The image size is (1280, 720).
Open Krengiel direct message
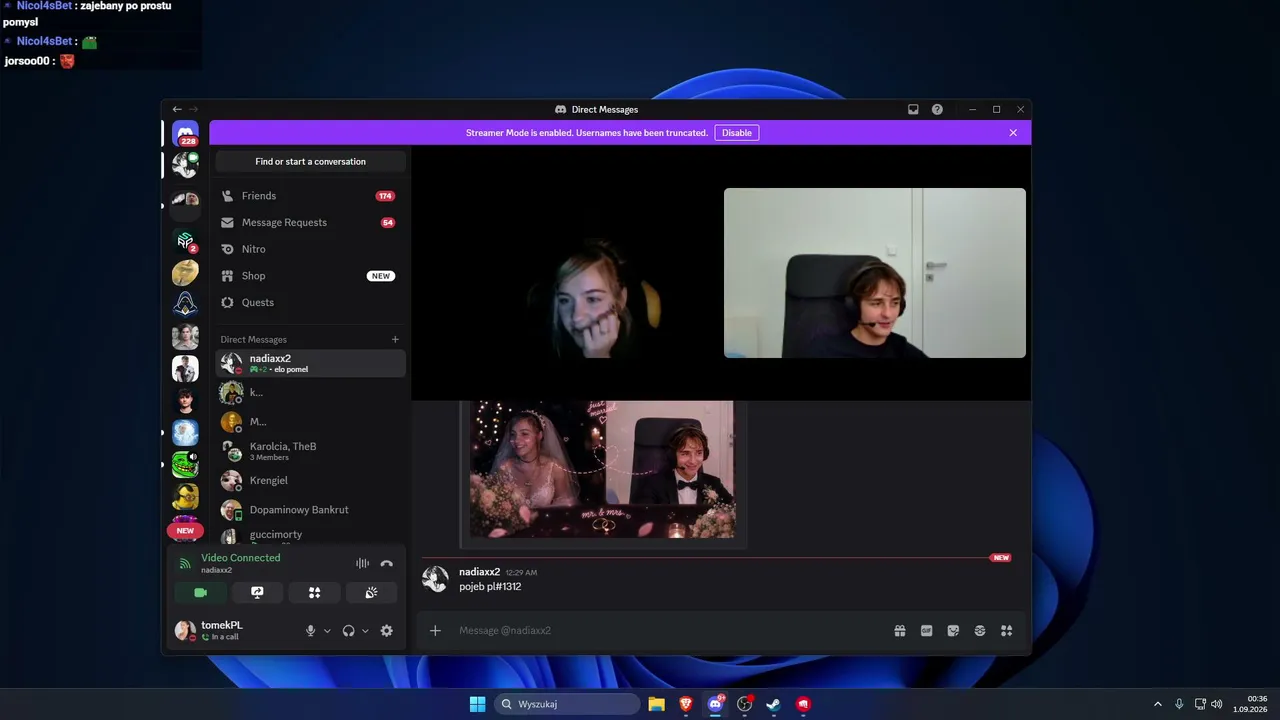(310, 480)
